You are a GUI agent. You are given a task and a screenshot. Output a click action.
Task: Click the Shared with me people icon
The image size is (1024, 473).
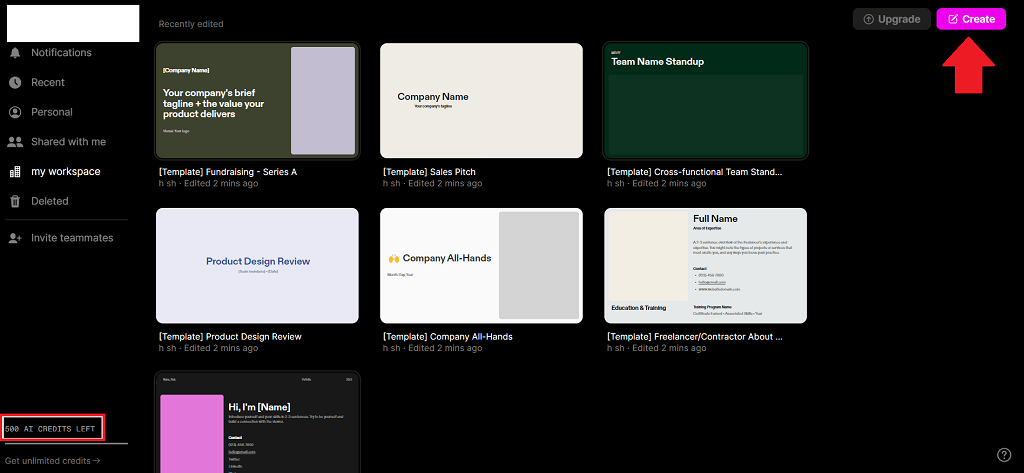[x=15, y=142]
